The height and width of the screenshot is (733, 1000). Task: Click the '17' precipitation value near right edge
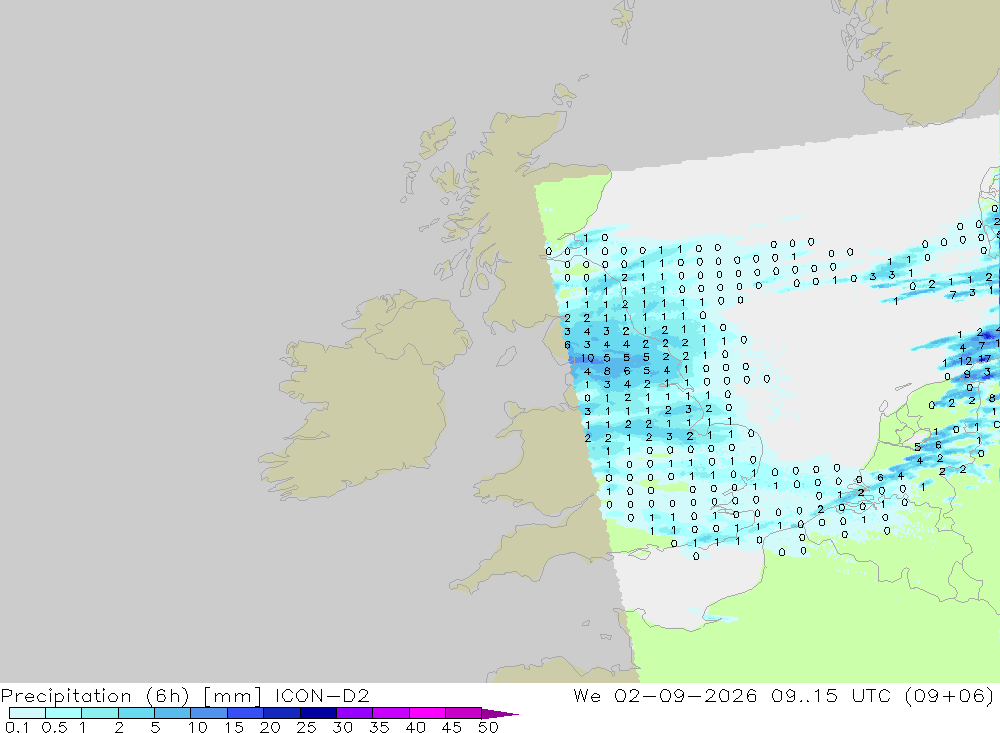point(985,359)
